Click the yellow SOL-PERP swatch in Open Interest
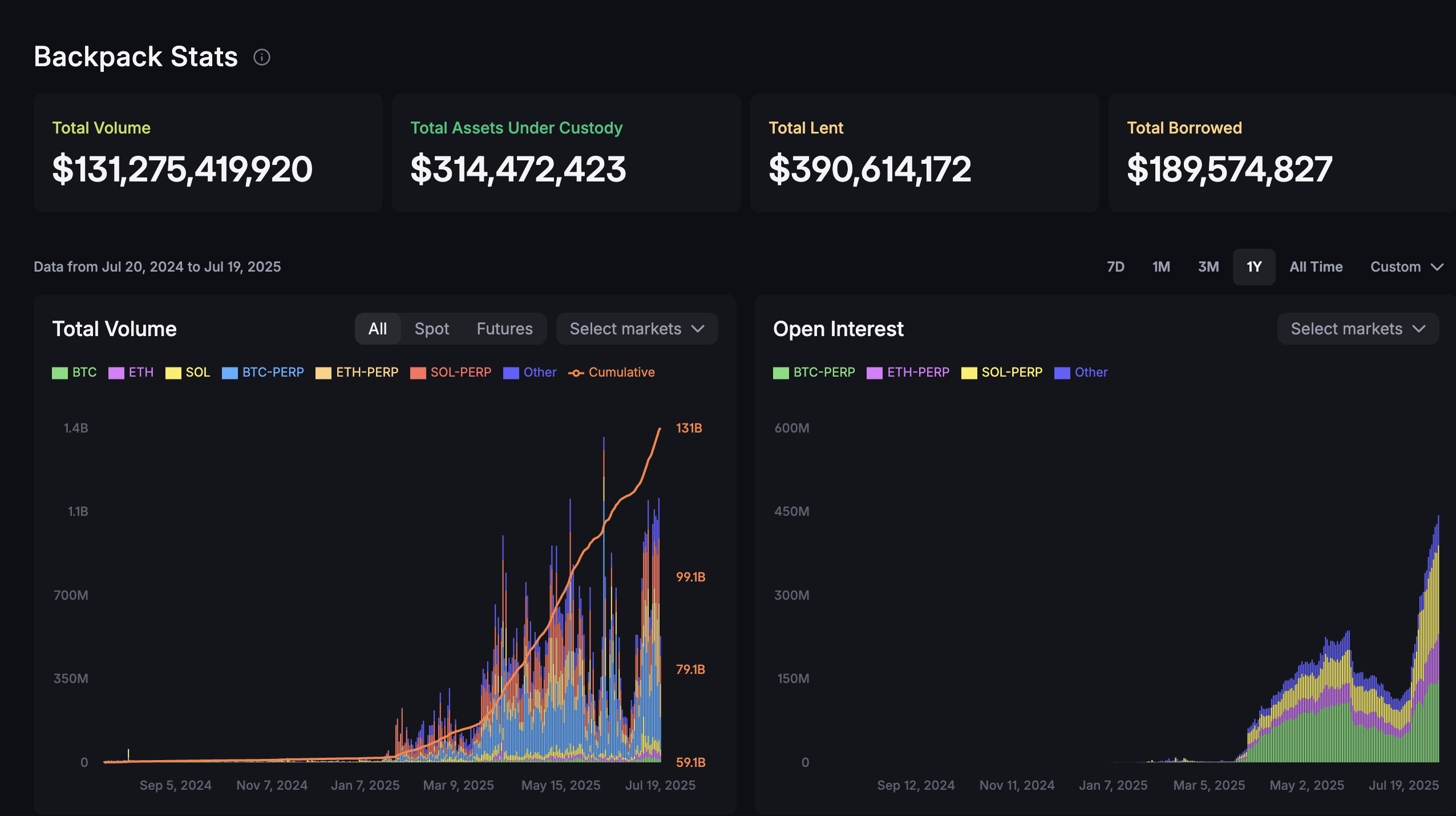The height and width of the screenshot is (816, 1456). coord(969,373)
